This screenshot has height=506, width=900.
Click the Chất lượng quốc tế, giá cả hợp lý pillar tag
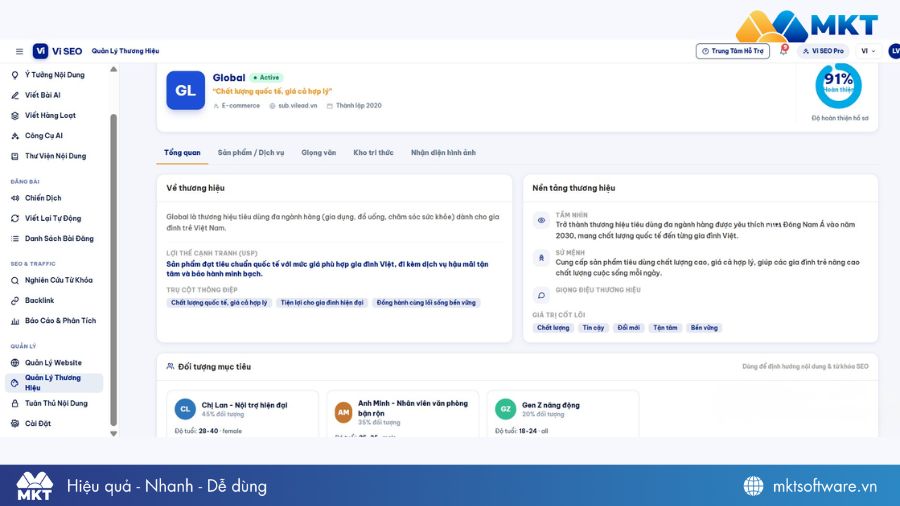(x=219, y=302)
